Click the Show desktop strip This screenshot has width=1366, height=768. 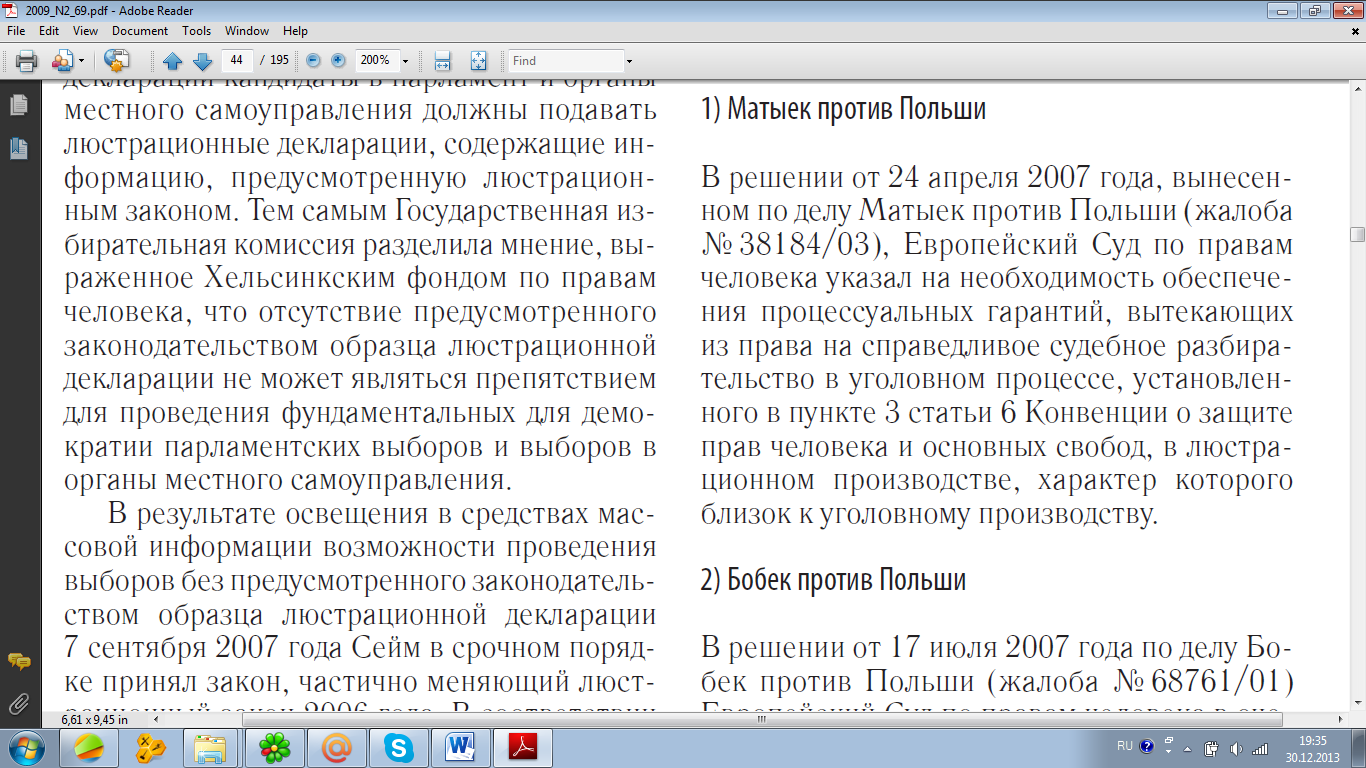(x=1359, y=747)
